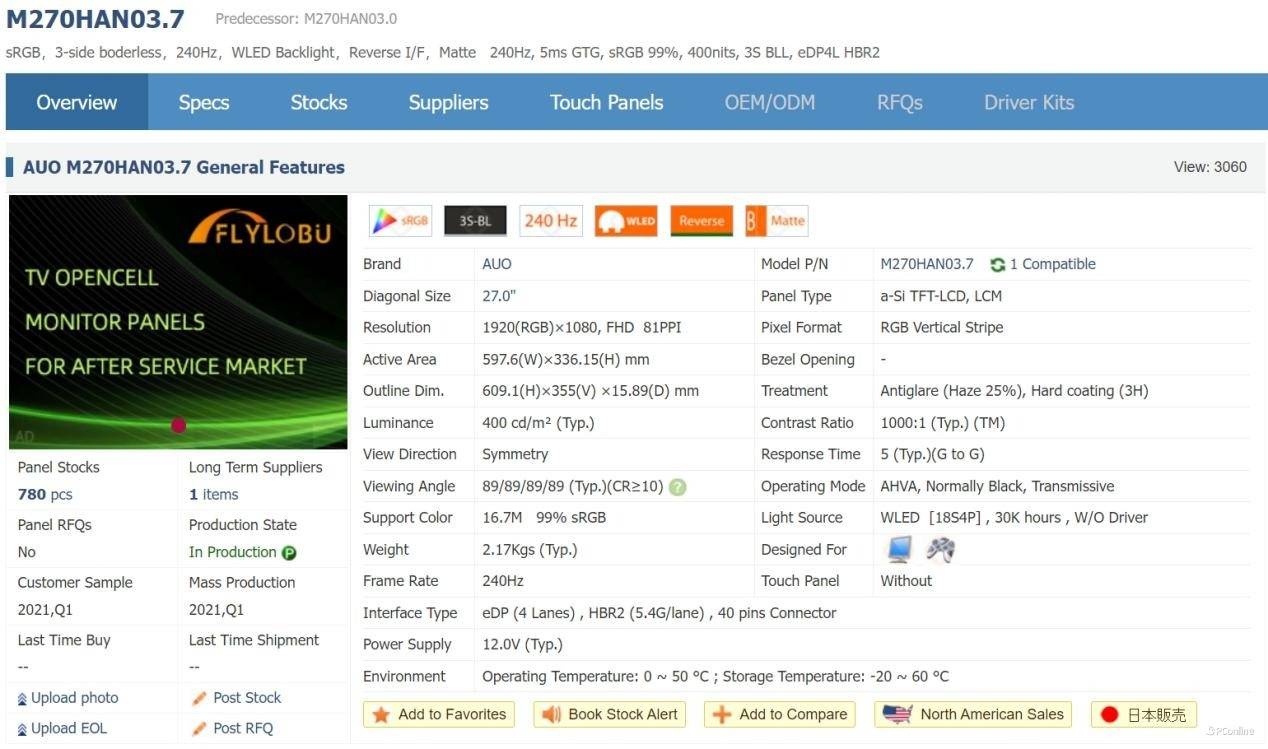Click the a-Si TFT-LCD, LCM panel type value
1268x749 pixels.
(x=941, y=296)
